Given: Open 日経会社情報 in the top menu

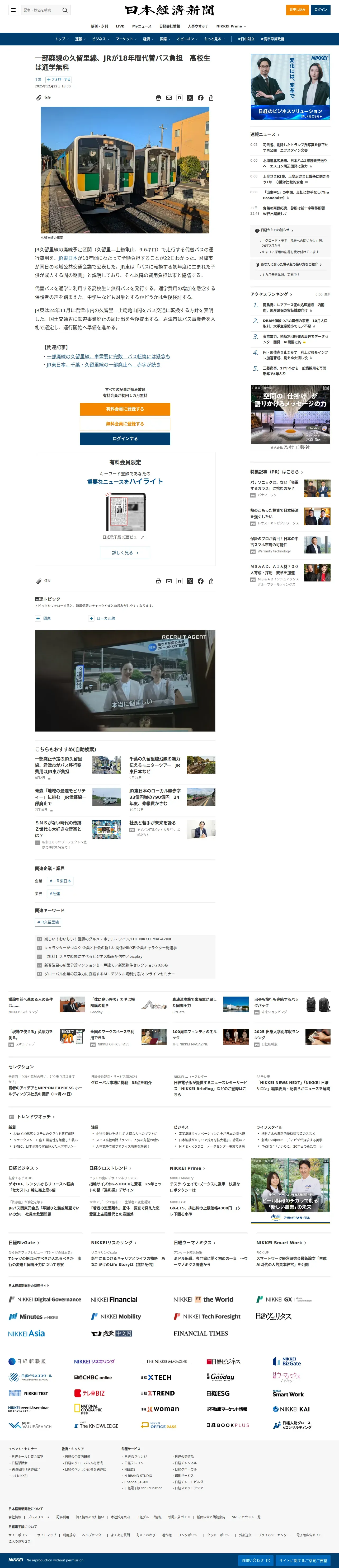Looking at the screenshot, I should [170, 26].
